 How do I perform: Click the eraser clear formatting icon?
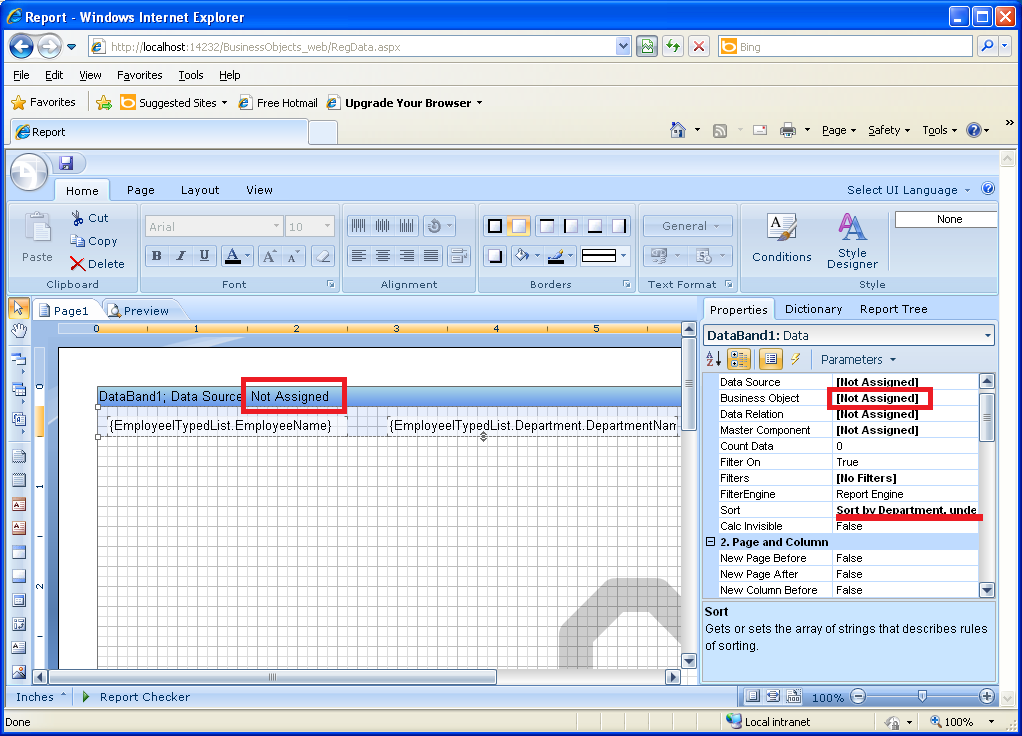point(323,256)
